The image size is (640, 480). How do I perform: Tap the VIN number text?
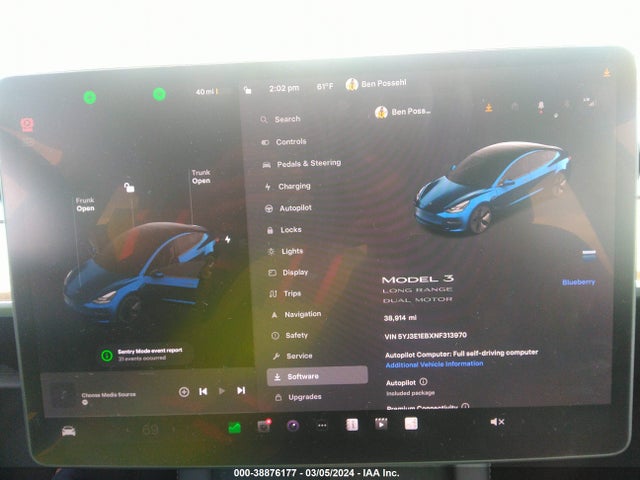pos(425,336)
